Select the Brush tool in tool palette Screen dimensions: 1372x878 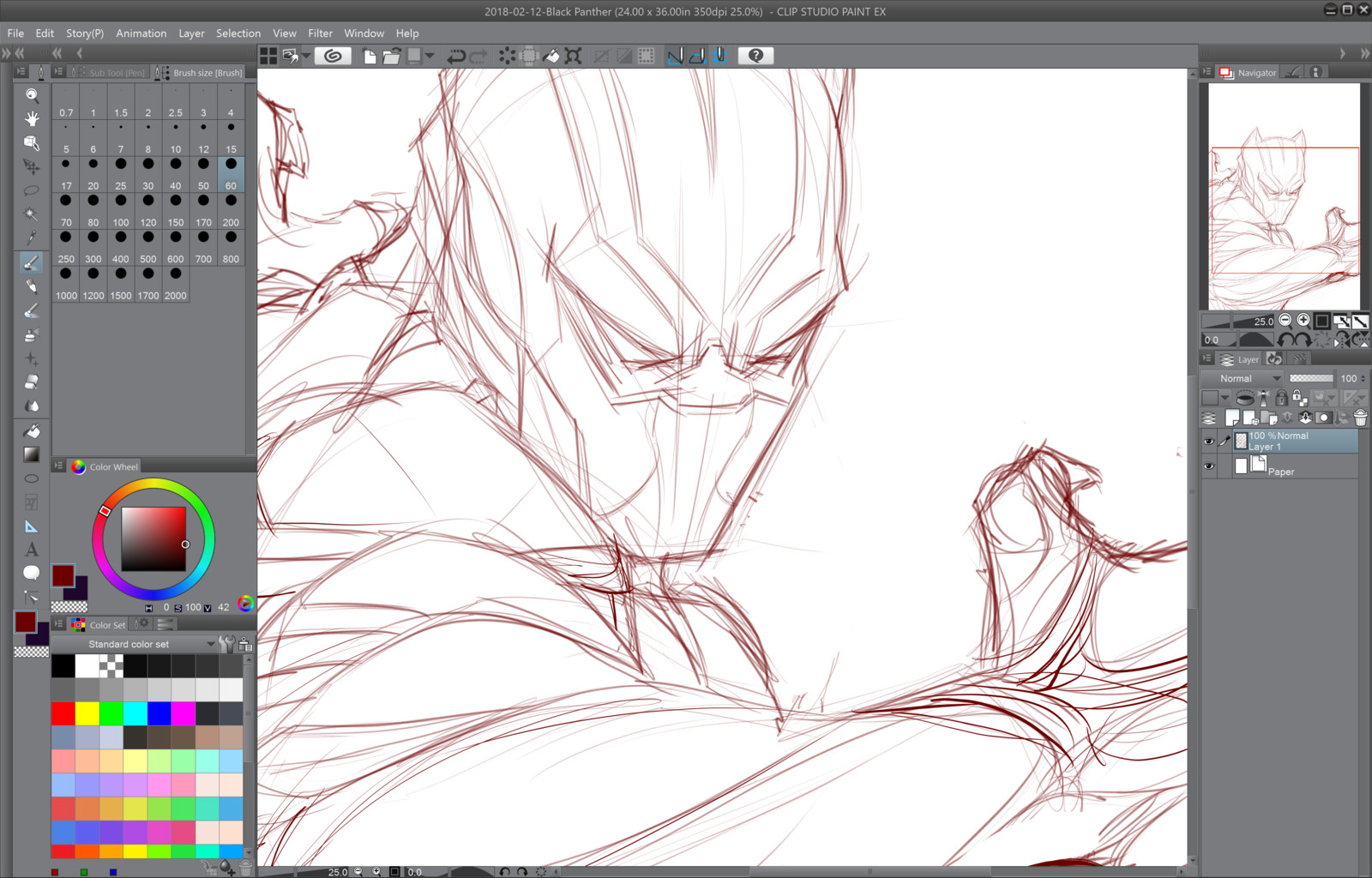click(32, 262)
